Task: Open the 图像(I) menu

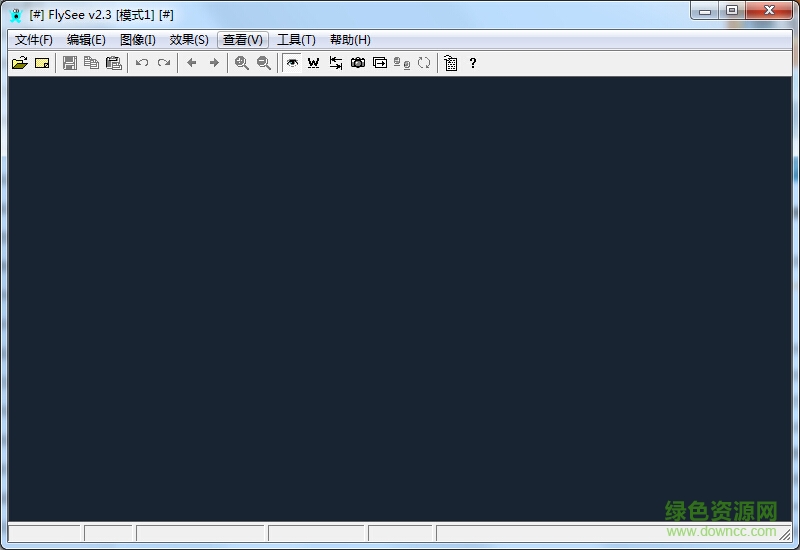Action: click(138, 40)
